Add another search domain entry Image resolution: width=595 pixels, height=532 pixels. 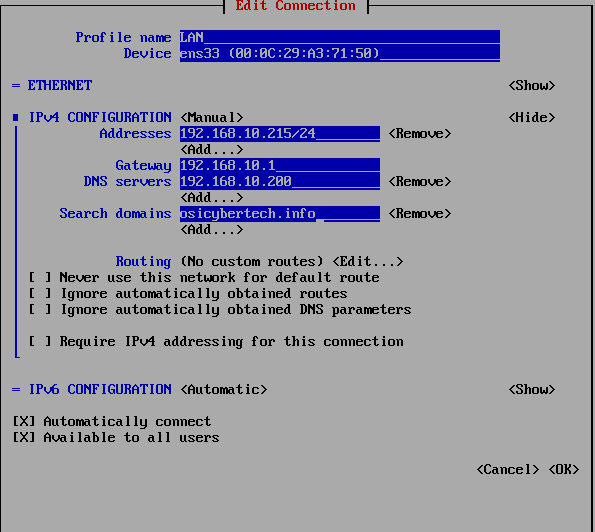click(212, 230)
